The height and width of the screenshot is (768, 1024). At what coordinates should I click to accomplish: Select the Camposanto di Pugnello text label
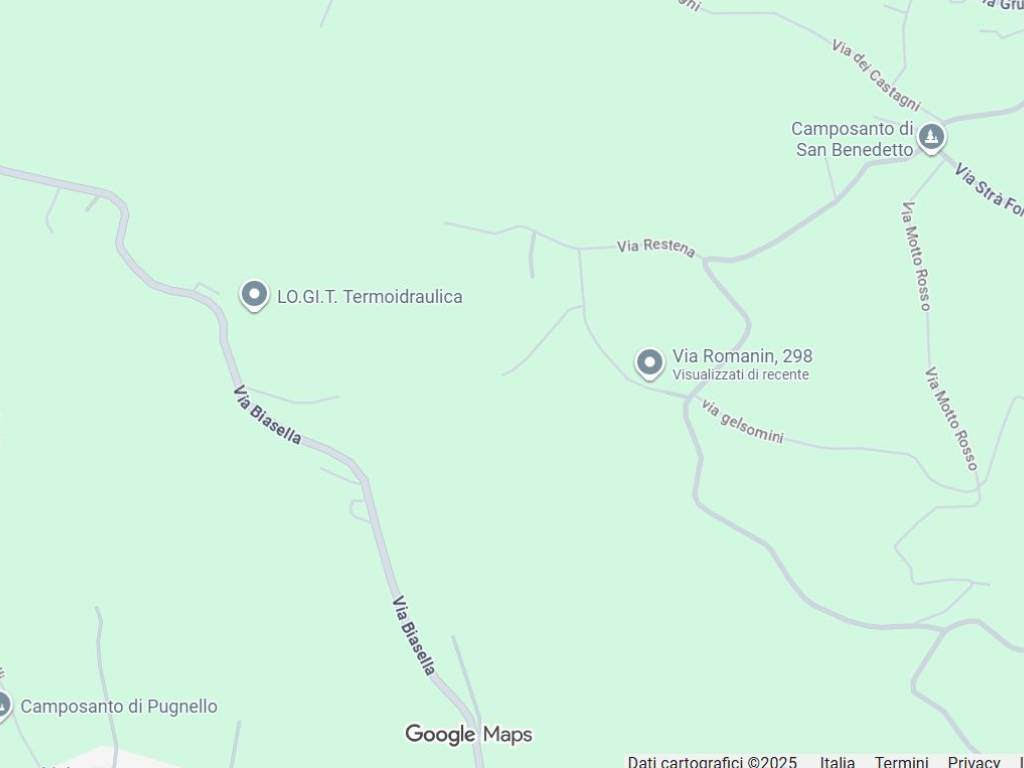119,707
